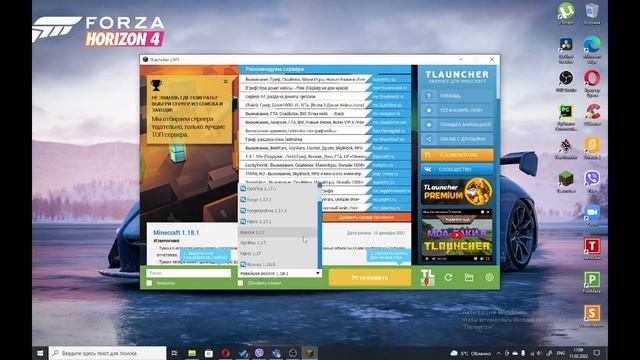Screen dimensions: 640x360
Task: Select OptiFine 1.17 in version list
Action: click(x=277, y=243)
